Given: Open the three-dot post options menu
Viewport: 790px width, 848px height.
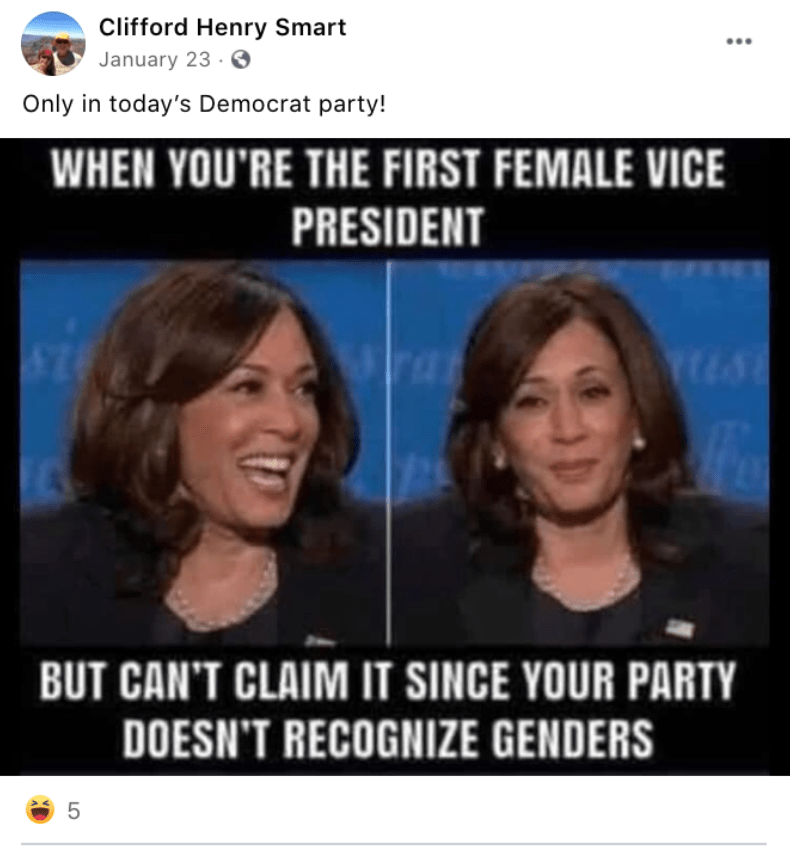Looking at the screenshot, I should [739, 41].
